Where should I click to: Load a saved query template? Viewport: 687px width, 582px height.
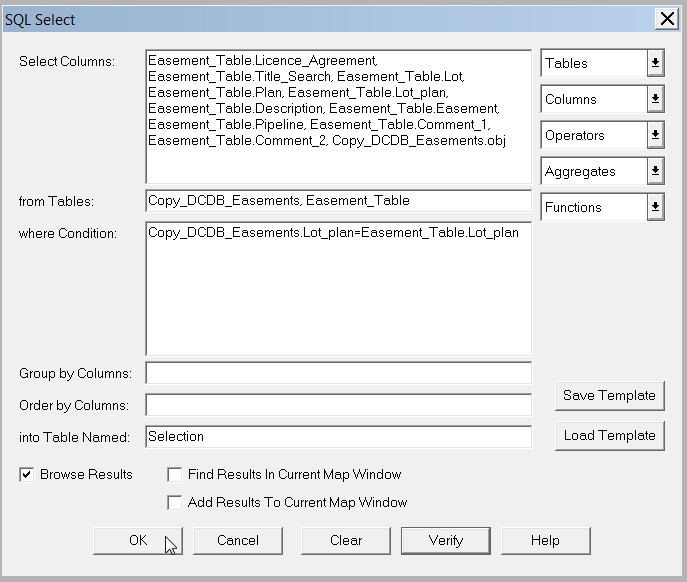(x=608, y=435)
